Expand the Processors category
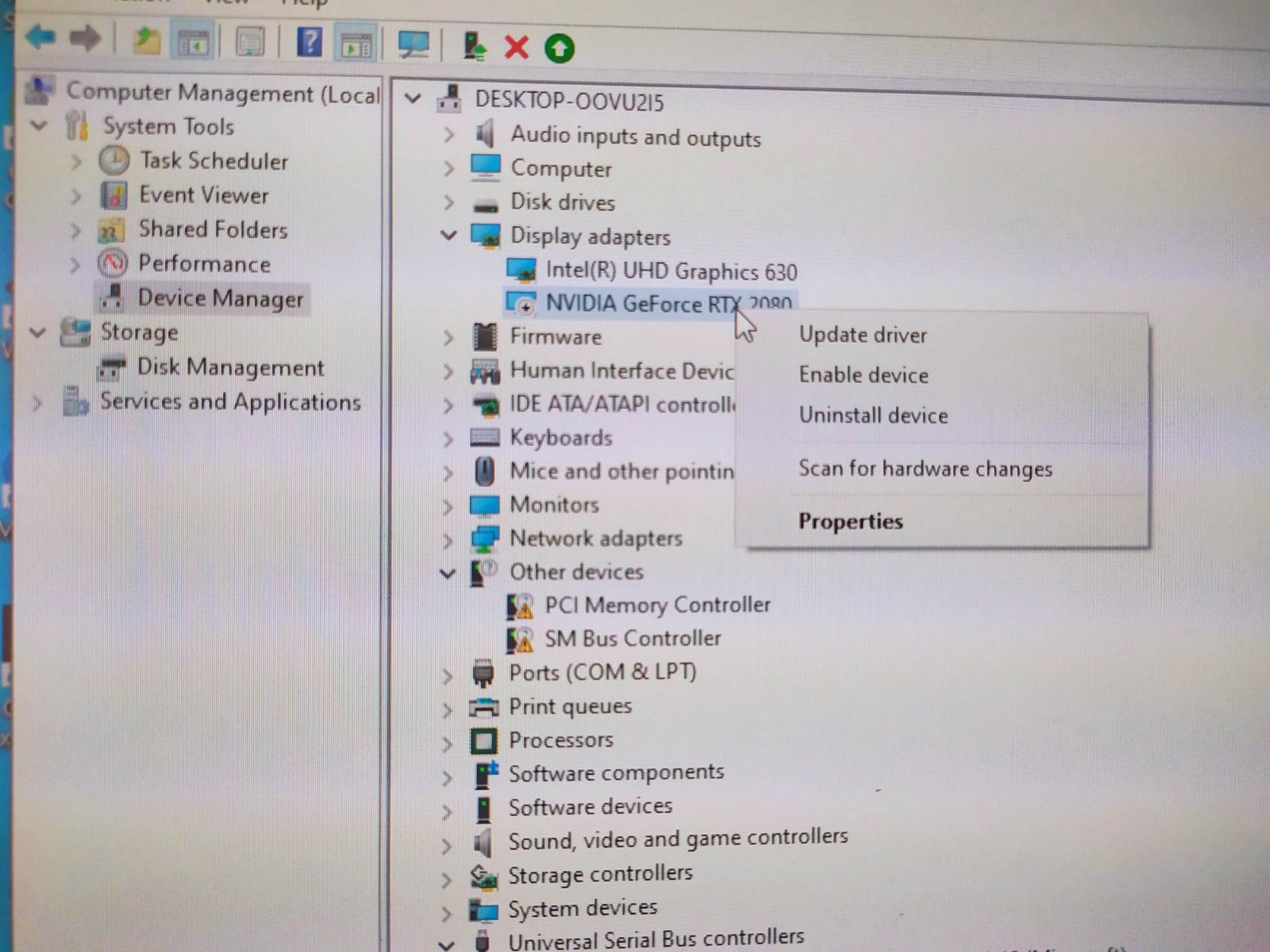 pos(447,743)
